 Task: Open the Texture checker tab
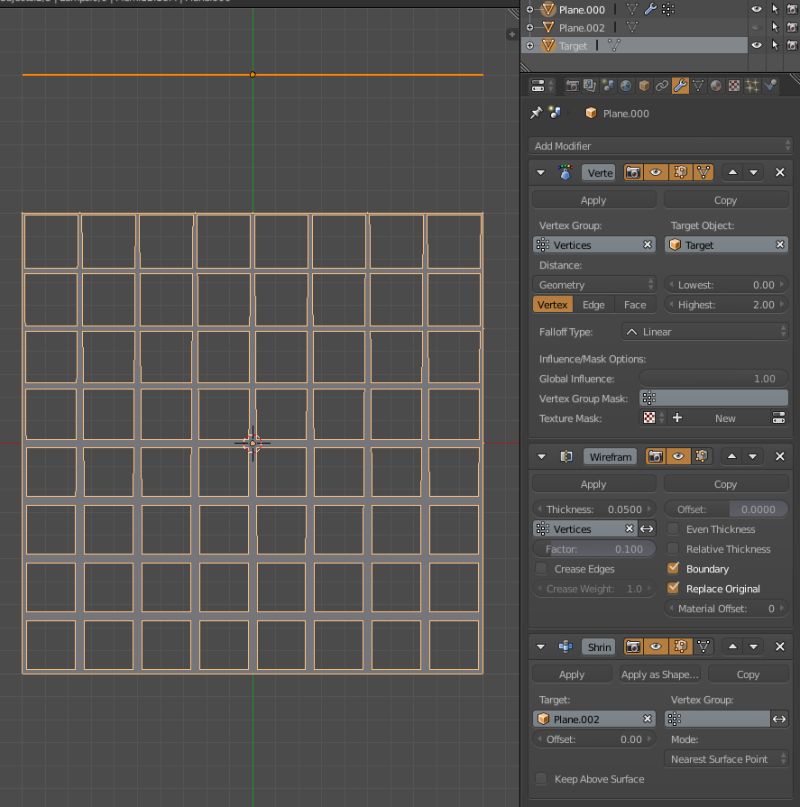(x=734, y=85)
